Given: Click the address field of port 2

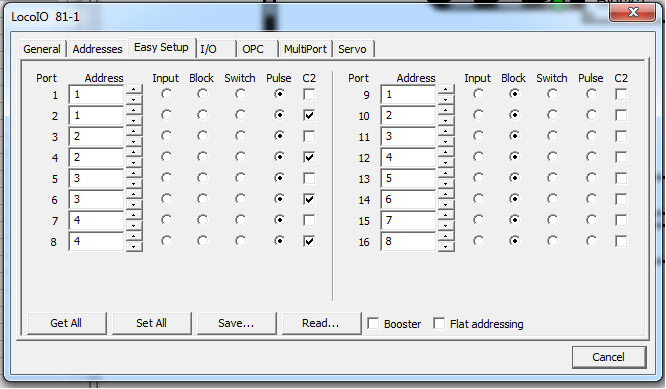Looking at the screenshot, I should [x=96, y=116].
